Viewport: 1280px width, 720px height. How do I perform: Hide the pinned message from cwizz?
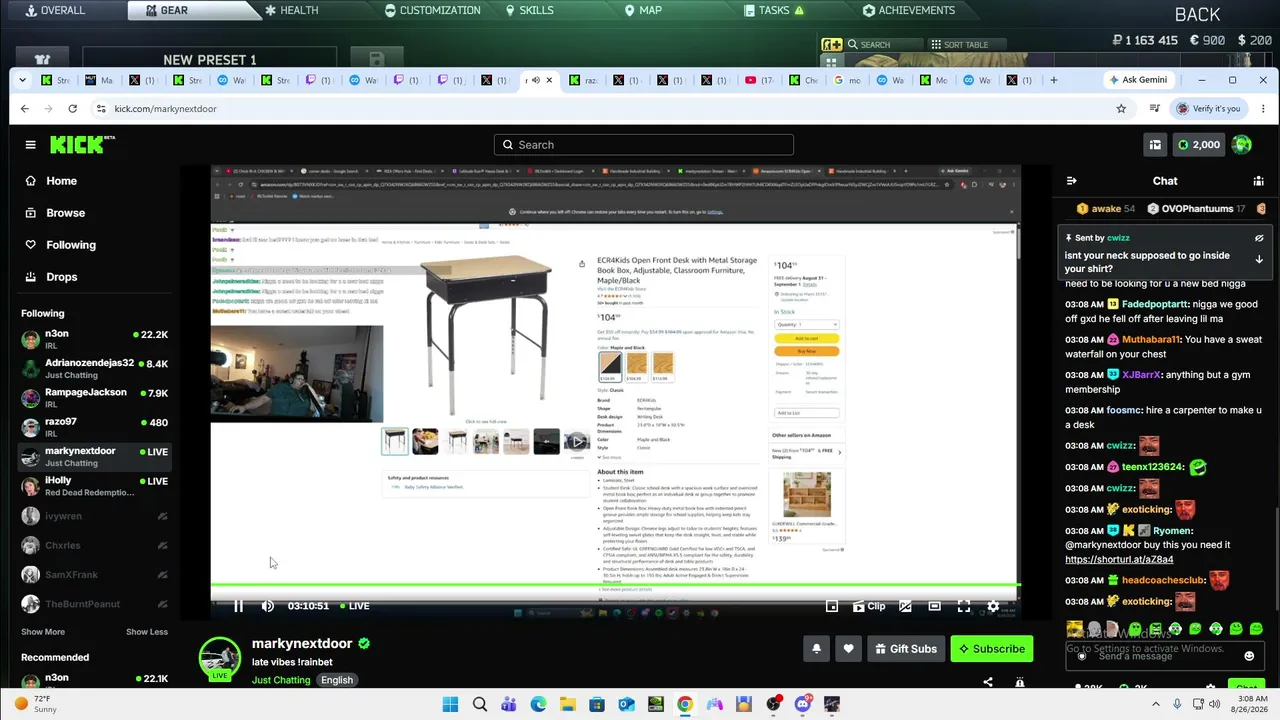1259,238
